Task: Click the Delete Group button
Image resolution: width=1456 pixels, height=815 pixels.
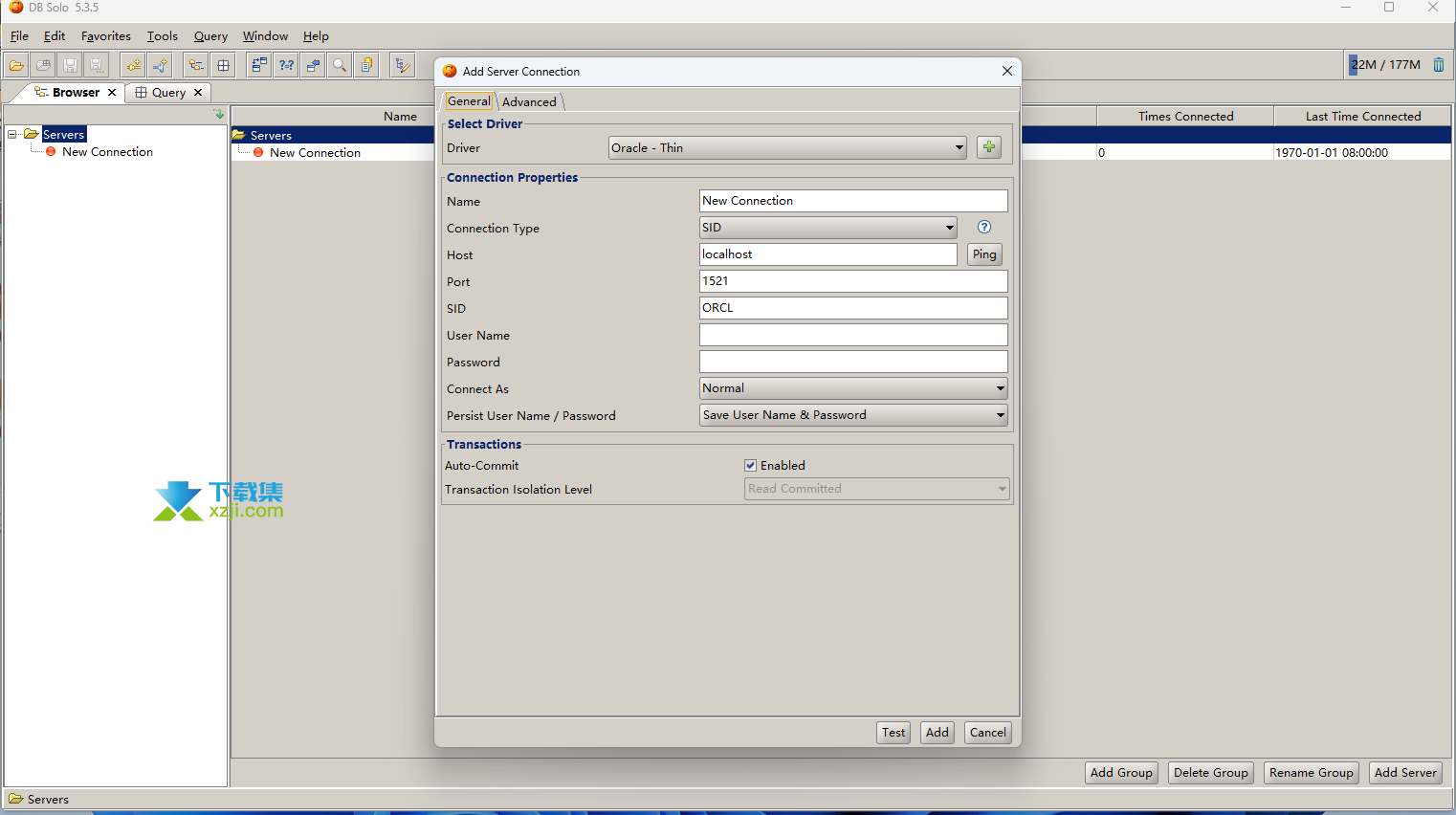Action: click(1211, 773)
